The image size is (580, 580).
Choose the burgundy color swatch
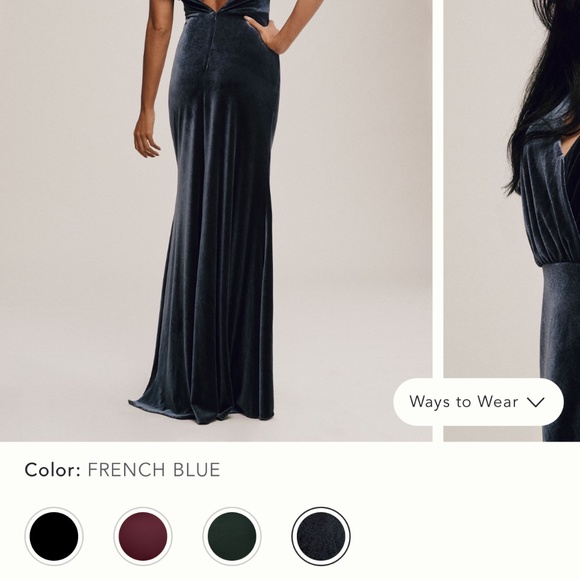click(143, 536)
